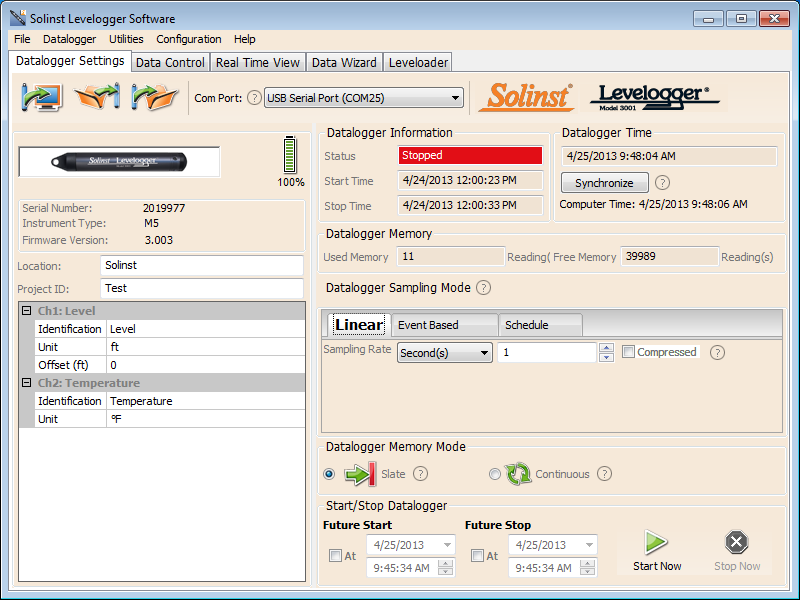The image size is (800, 614).
Task: Open the Configuration menu
Action: 189,39
